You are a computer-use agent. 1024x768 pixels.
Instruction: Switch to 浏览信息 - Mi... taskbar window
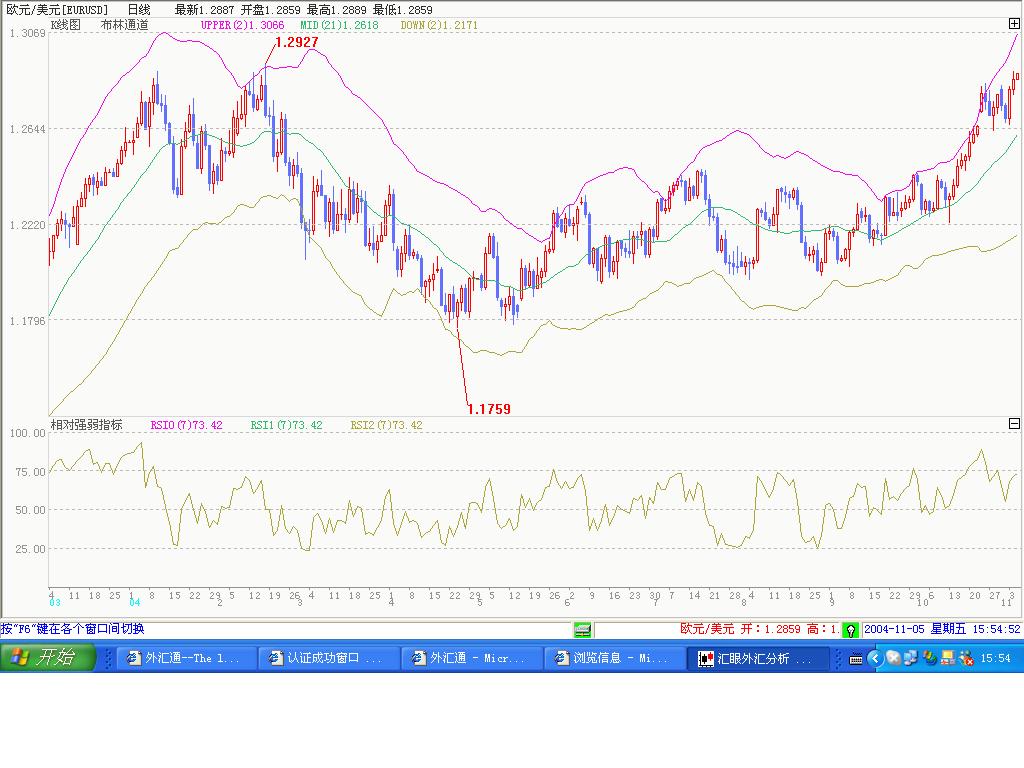click(x=613, y=658)
